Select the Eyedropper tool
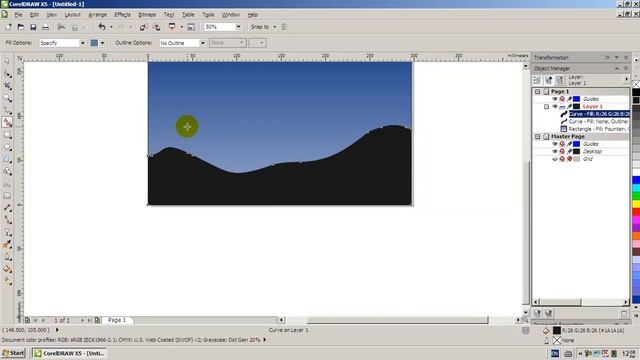Viewport: 640px width, 360px height. tap(7, 245)
